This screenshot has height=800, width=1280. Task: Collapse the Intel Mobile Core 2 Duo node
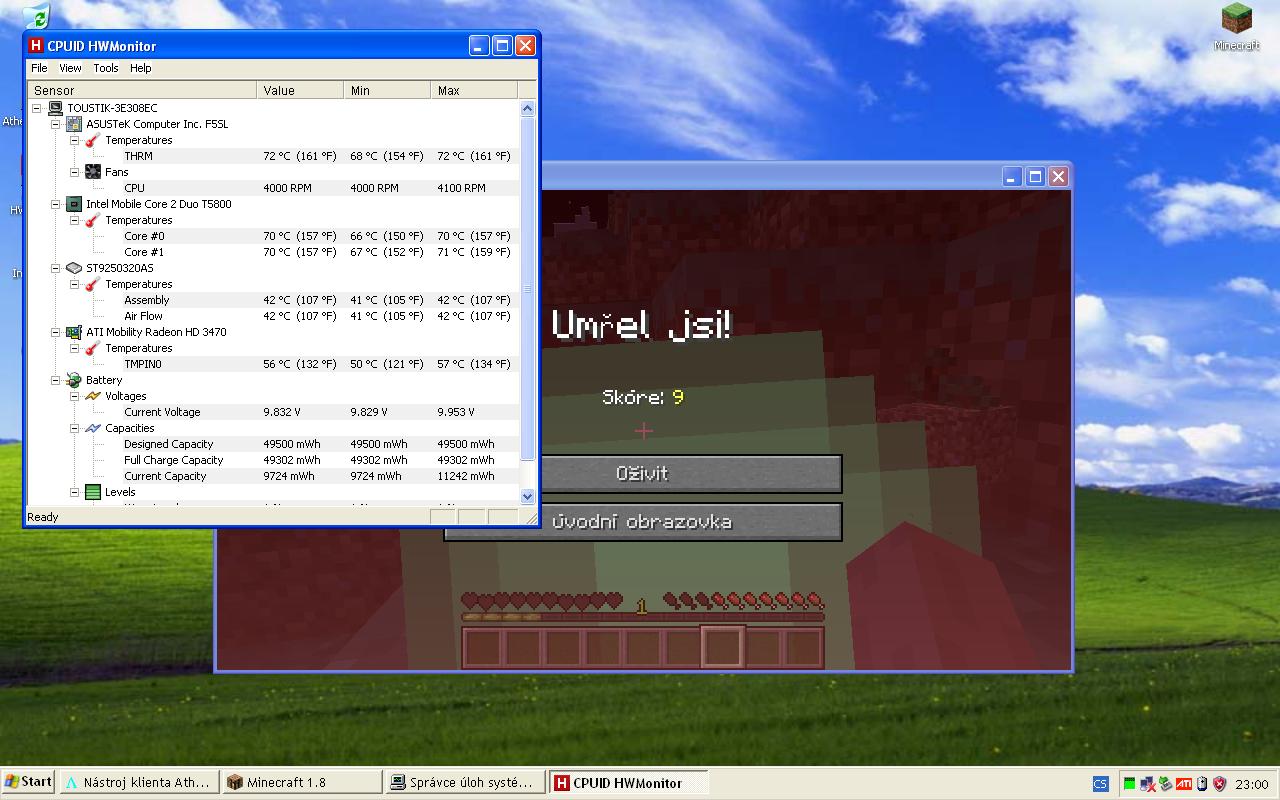[x=56, y=204]
